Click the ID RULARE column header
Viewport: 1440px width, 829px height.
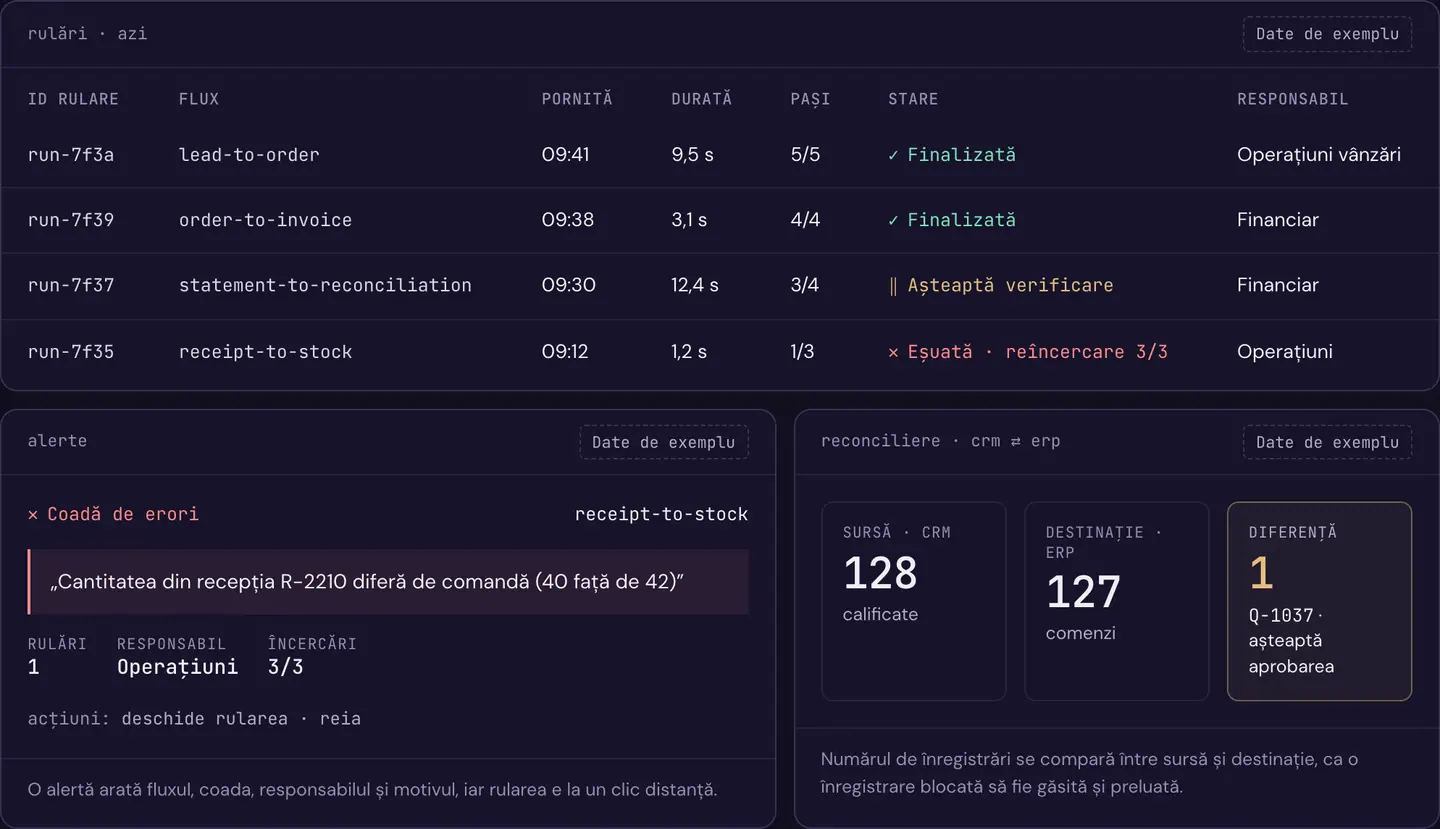pyautogui.click(x=73, y=99)
